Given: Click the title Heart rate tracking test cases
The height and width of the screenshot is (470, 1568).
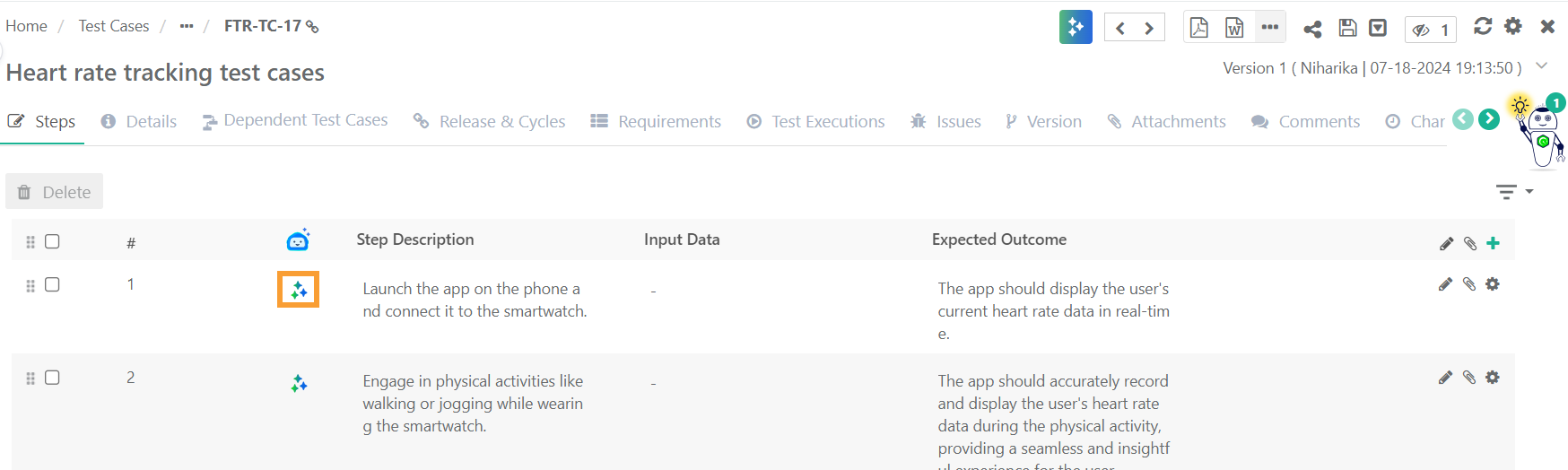Looking at the screenshot, I should tap(165, 73).
